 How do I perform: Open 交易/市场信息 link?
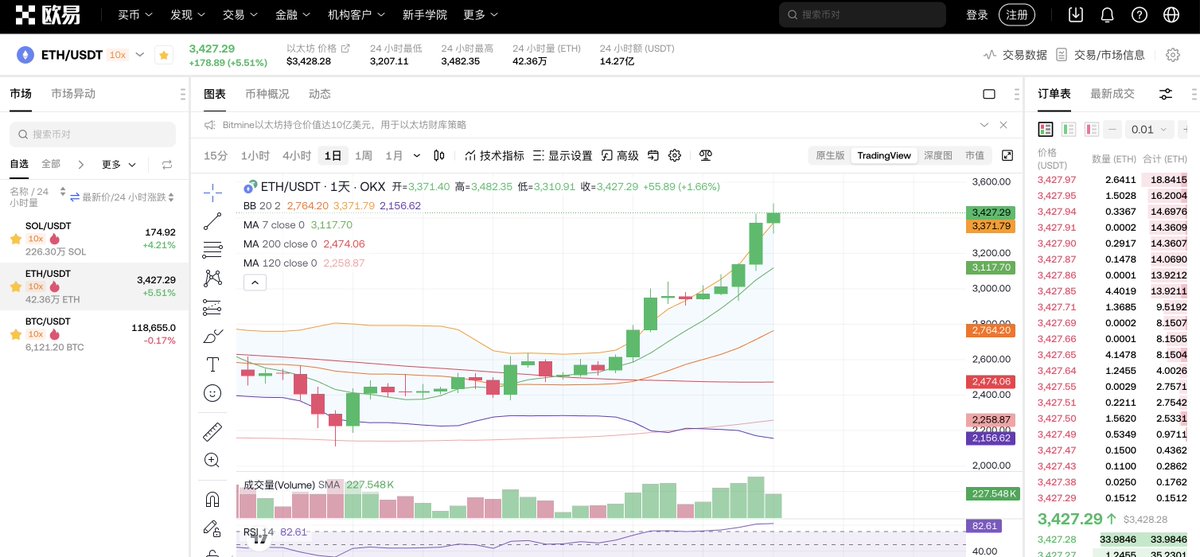pos(1101,55)
